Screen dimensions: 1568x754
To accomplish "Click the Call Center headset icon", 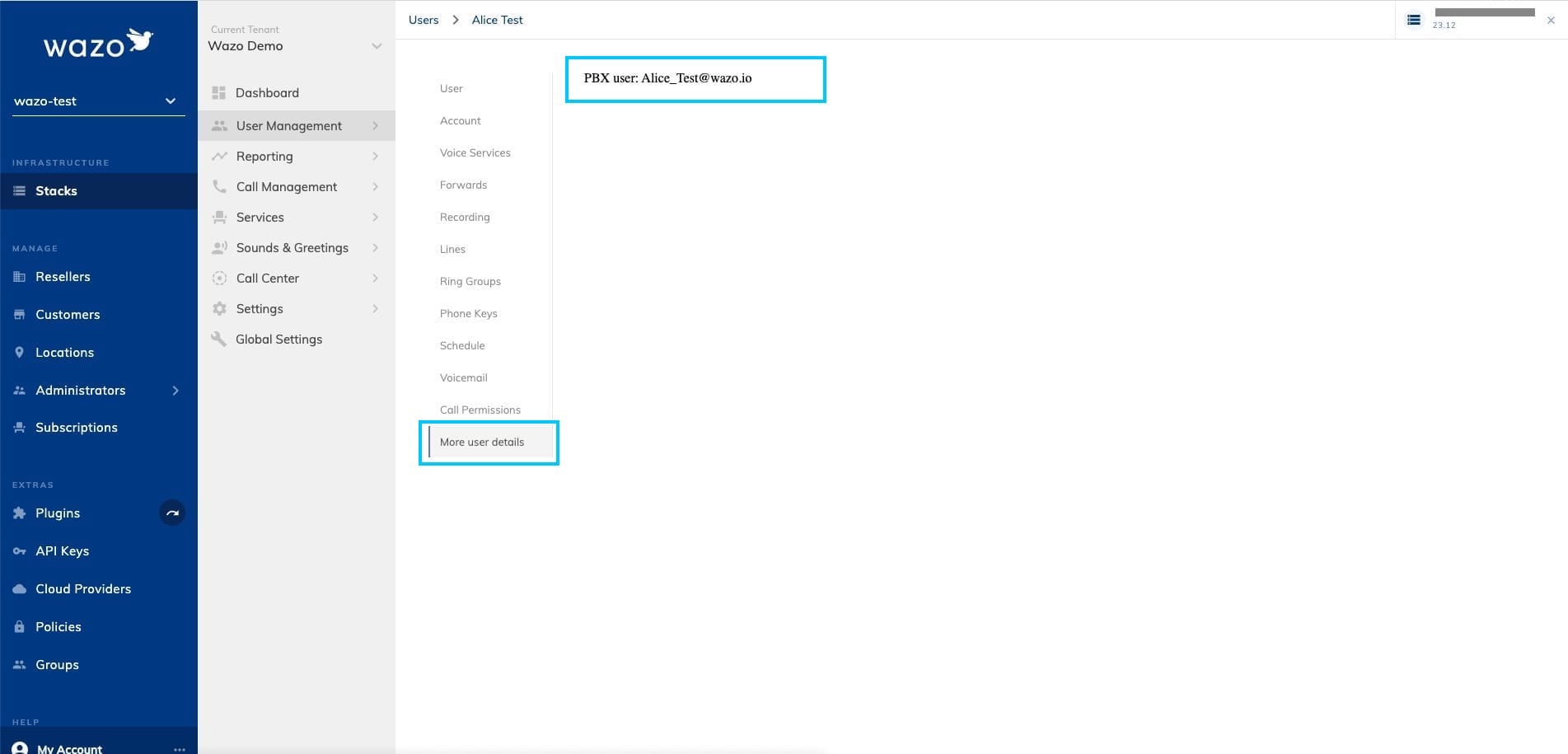I will pyautogui.click(x=219, y=278).
